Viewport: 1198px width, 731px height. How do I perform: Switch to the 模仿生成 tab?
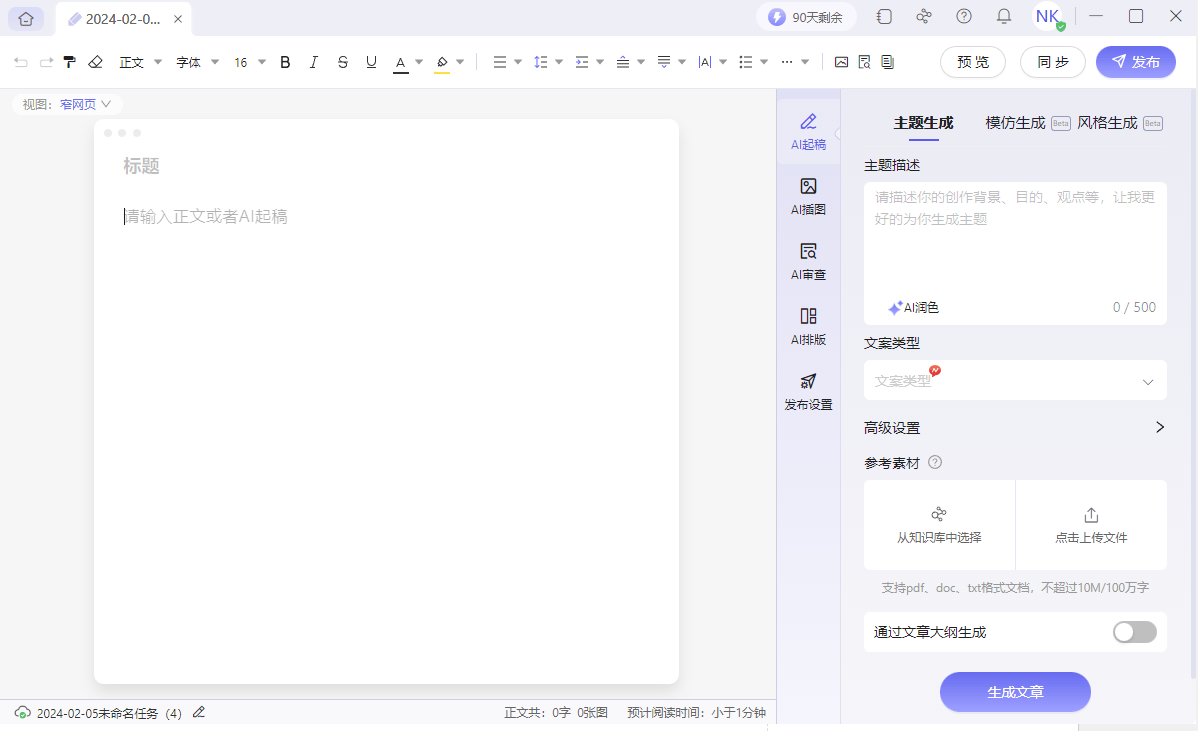[1016, 123]
